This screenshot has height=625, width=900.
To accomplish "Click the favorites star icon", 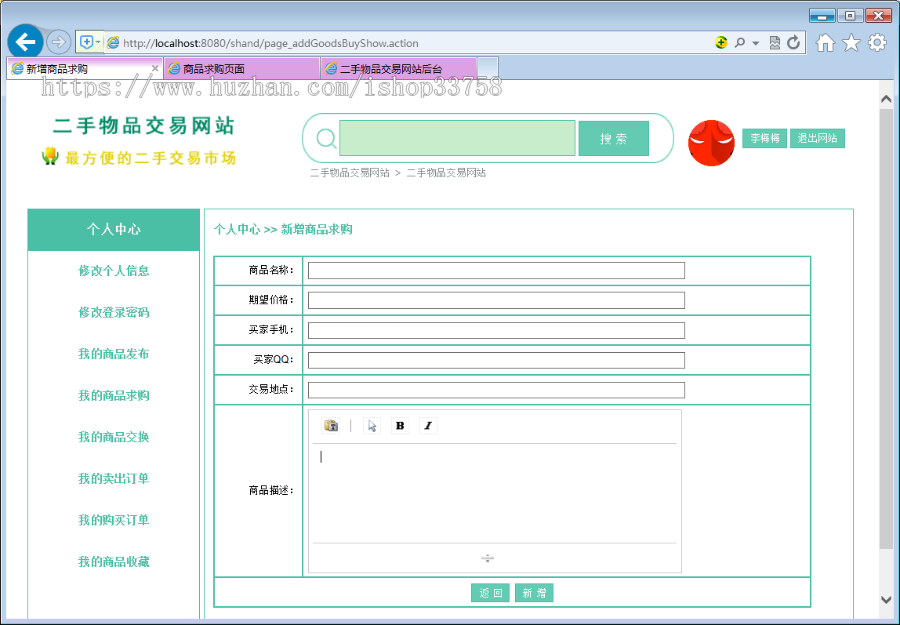I will click(x=850, y=42).
